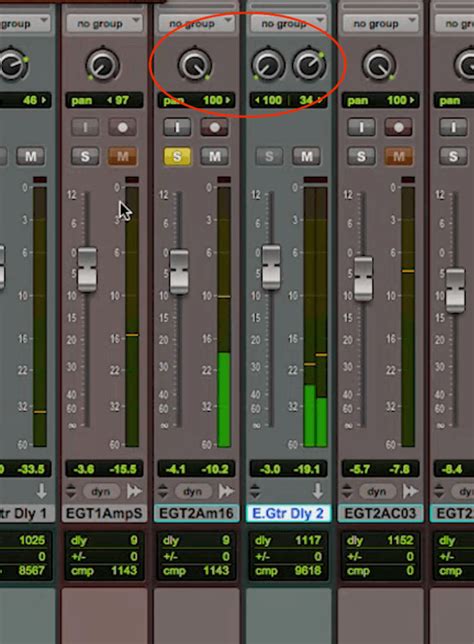This screenshot has height=644, width=474.
Task: Click the dyn button on EGT2Am16
Action: point(193,491)
